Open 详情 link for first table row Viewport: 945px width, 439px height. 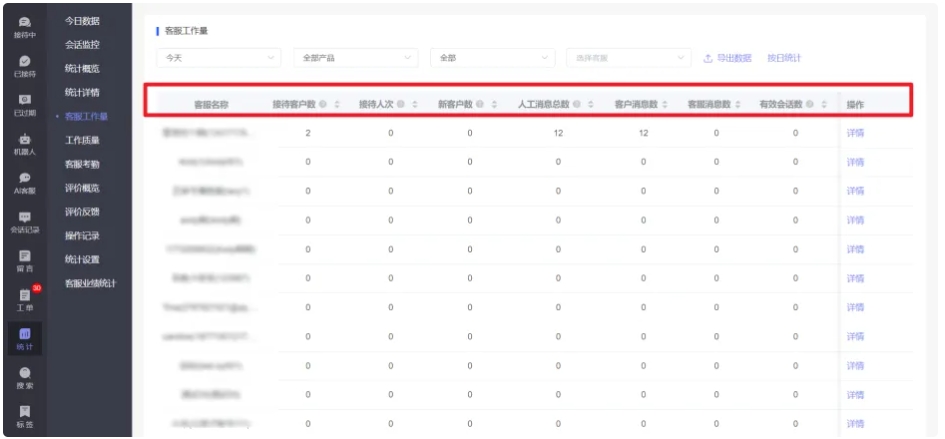coord(855,133)
